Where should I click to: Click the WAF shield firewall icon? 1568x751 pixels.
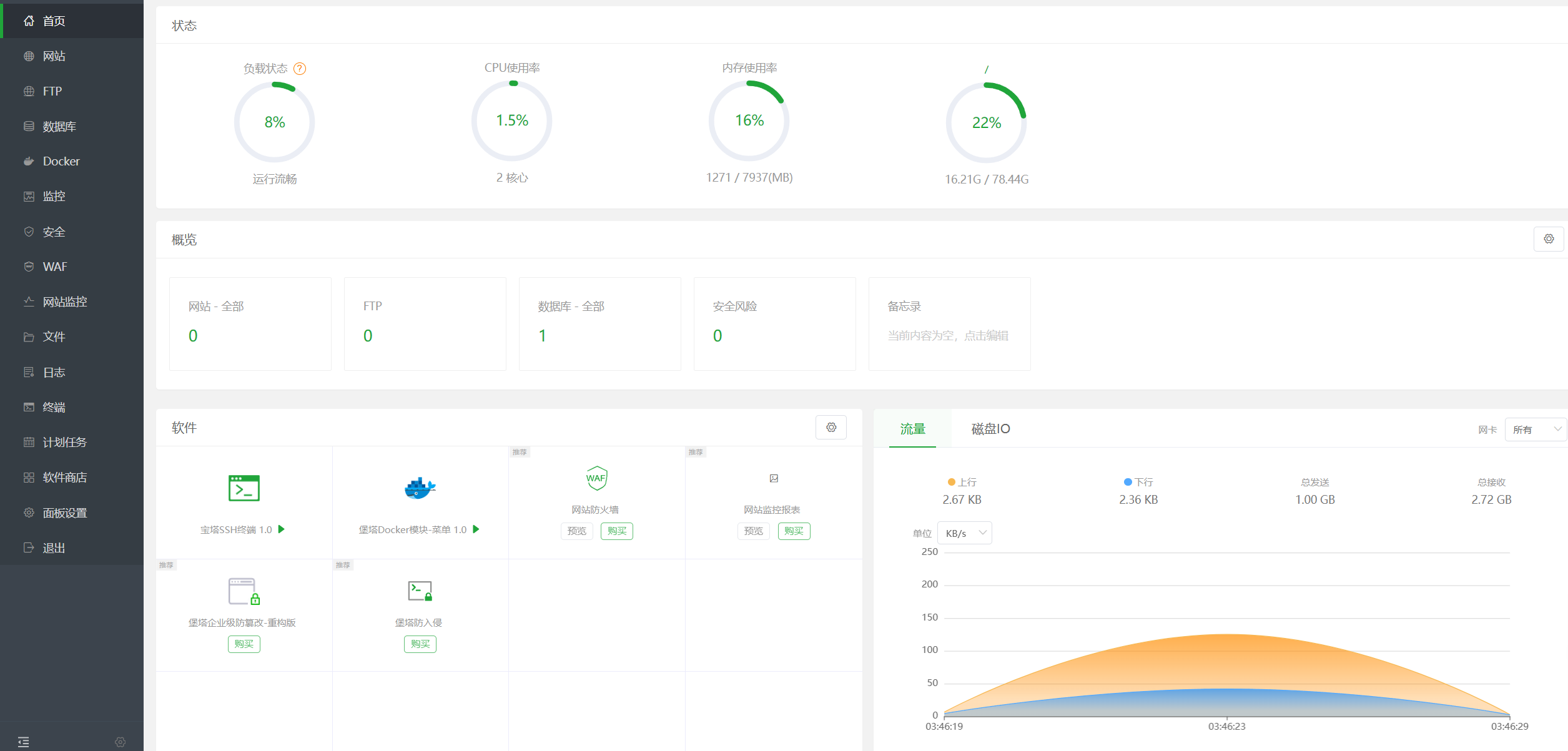pos(596,478)
